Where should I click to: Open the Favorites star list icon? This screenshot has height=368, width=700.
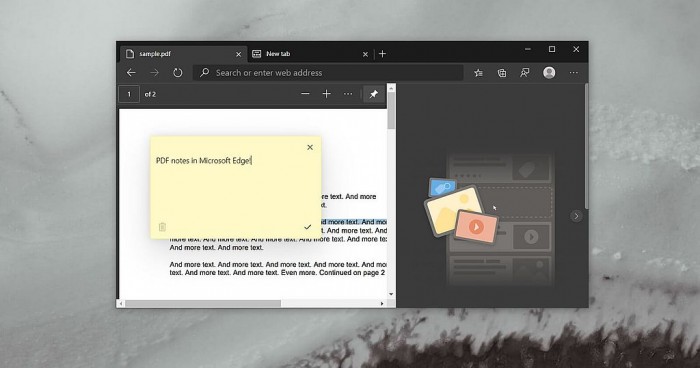pyautogui.click(x=479, y=73)
